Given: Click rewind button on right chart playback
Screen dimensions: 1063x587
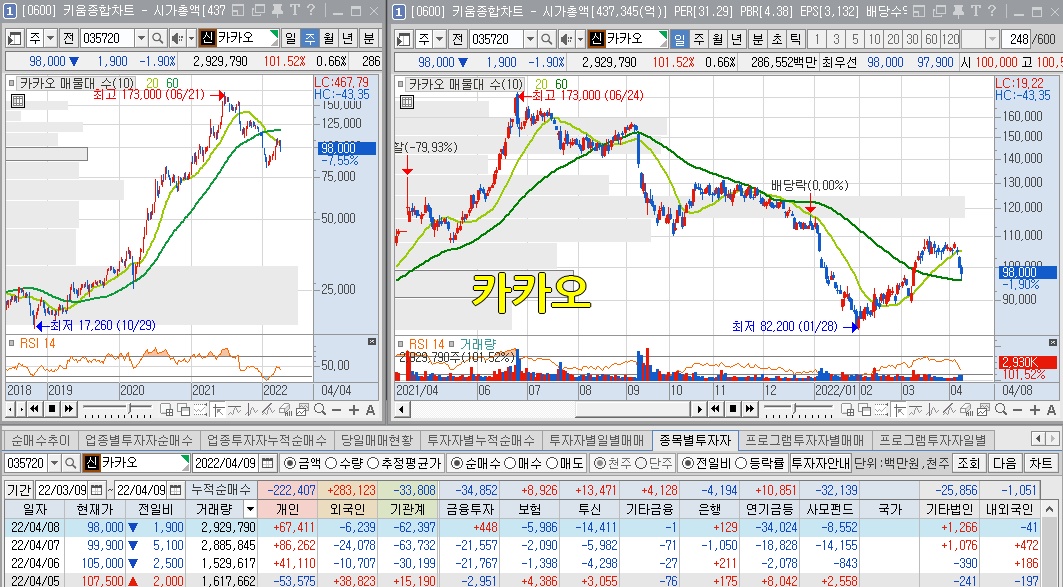Looking at the screenshot, I should (716, 409).
